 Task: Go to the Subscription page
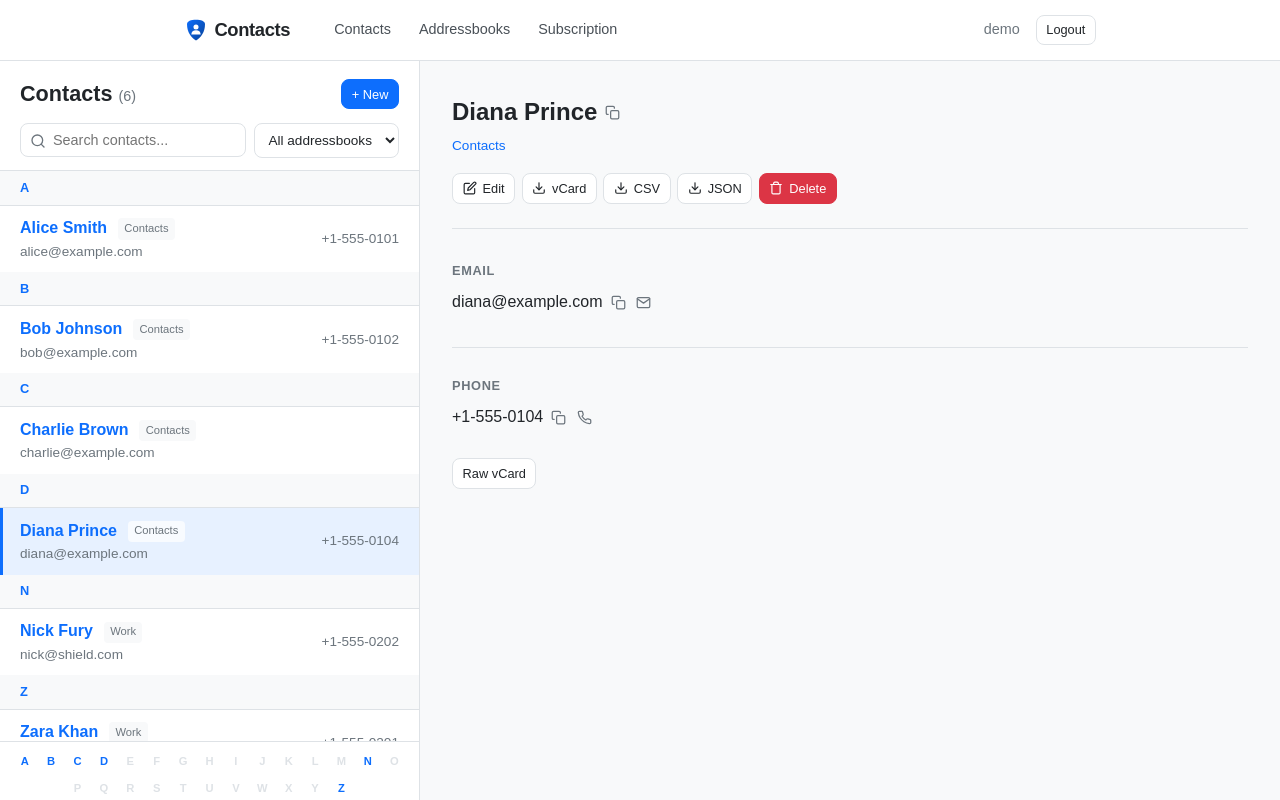click(x=577, y=29)
